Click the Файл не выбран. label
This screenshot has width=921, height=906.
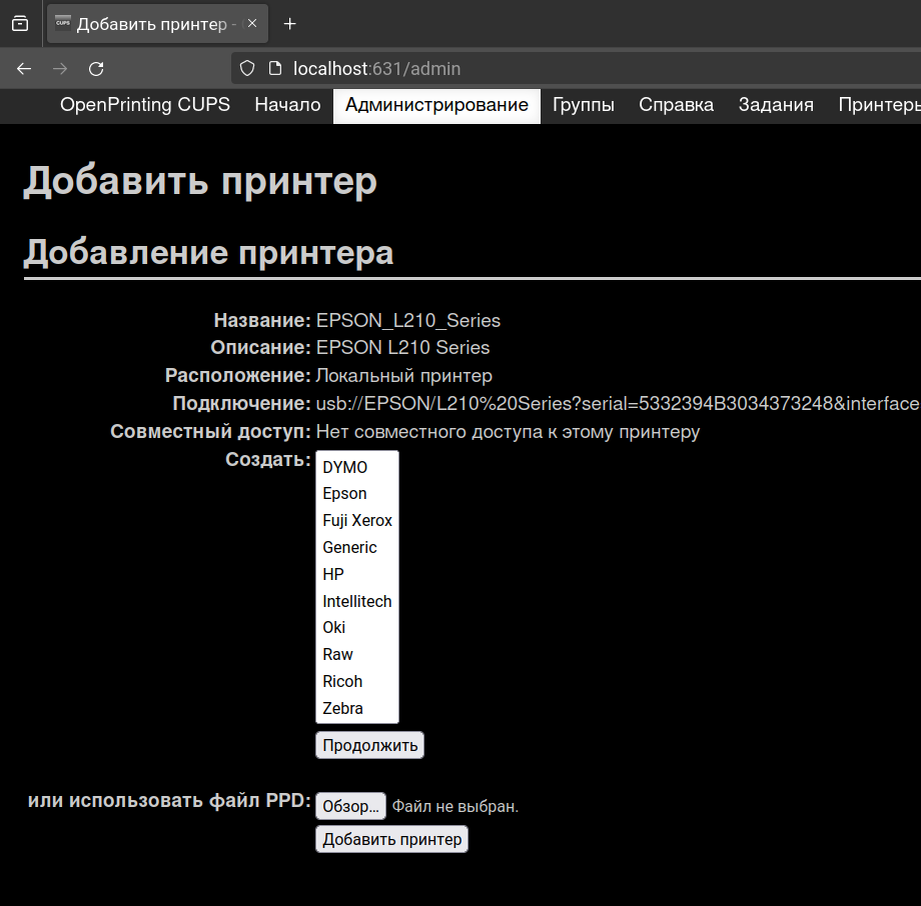pos(455,807)
